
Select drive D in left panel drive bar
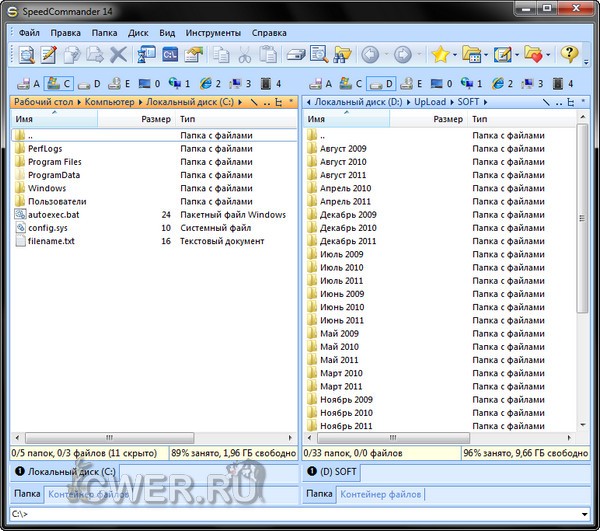point(89,83)
